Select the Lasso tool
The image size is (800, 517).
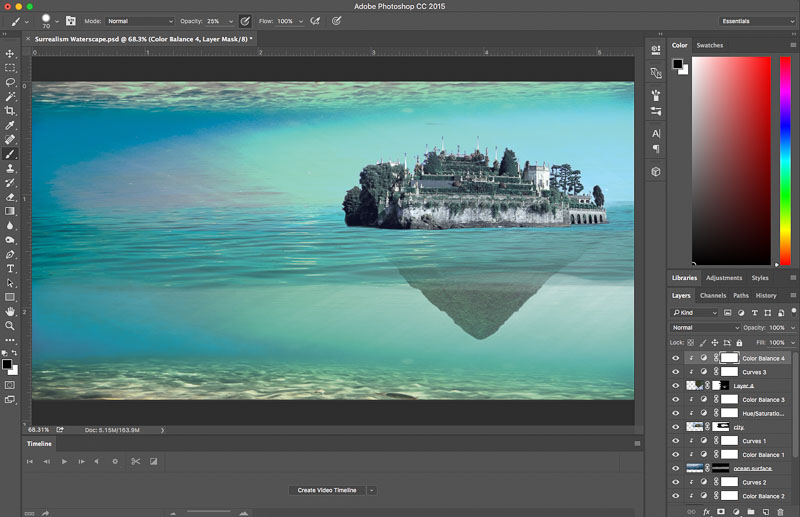[x=10, y=82]
